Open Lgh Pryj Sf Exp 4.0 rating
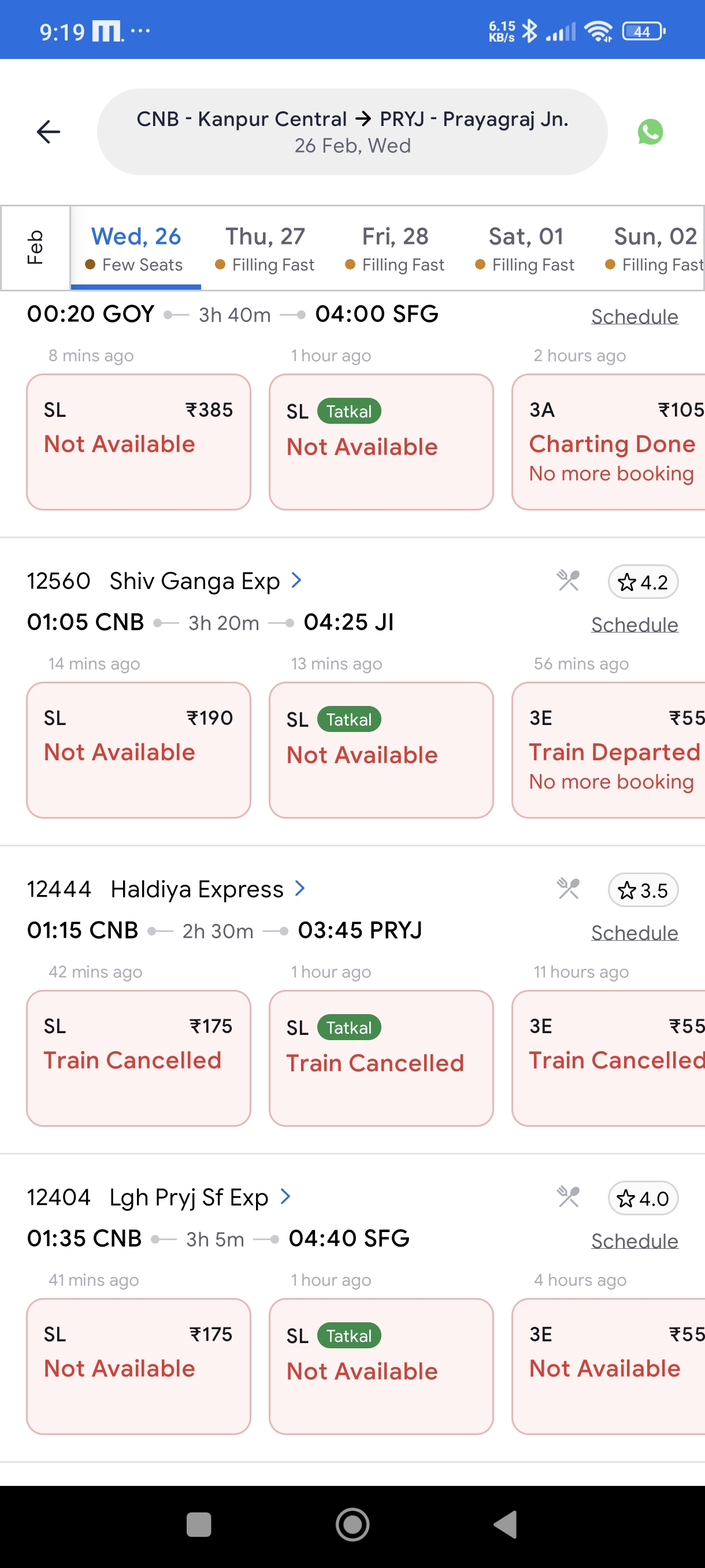 coord(643,1198)
